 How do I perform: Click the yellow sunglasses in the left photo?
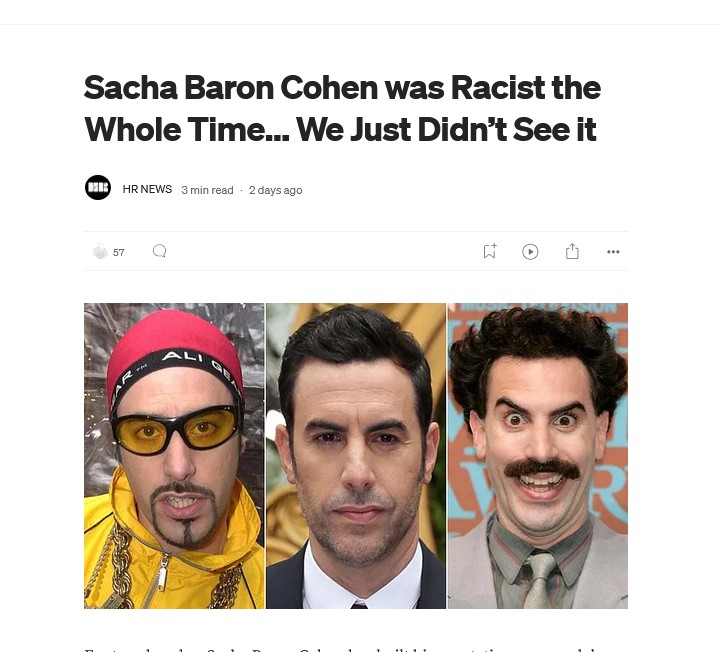(176, 430)
